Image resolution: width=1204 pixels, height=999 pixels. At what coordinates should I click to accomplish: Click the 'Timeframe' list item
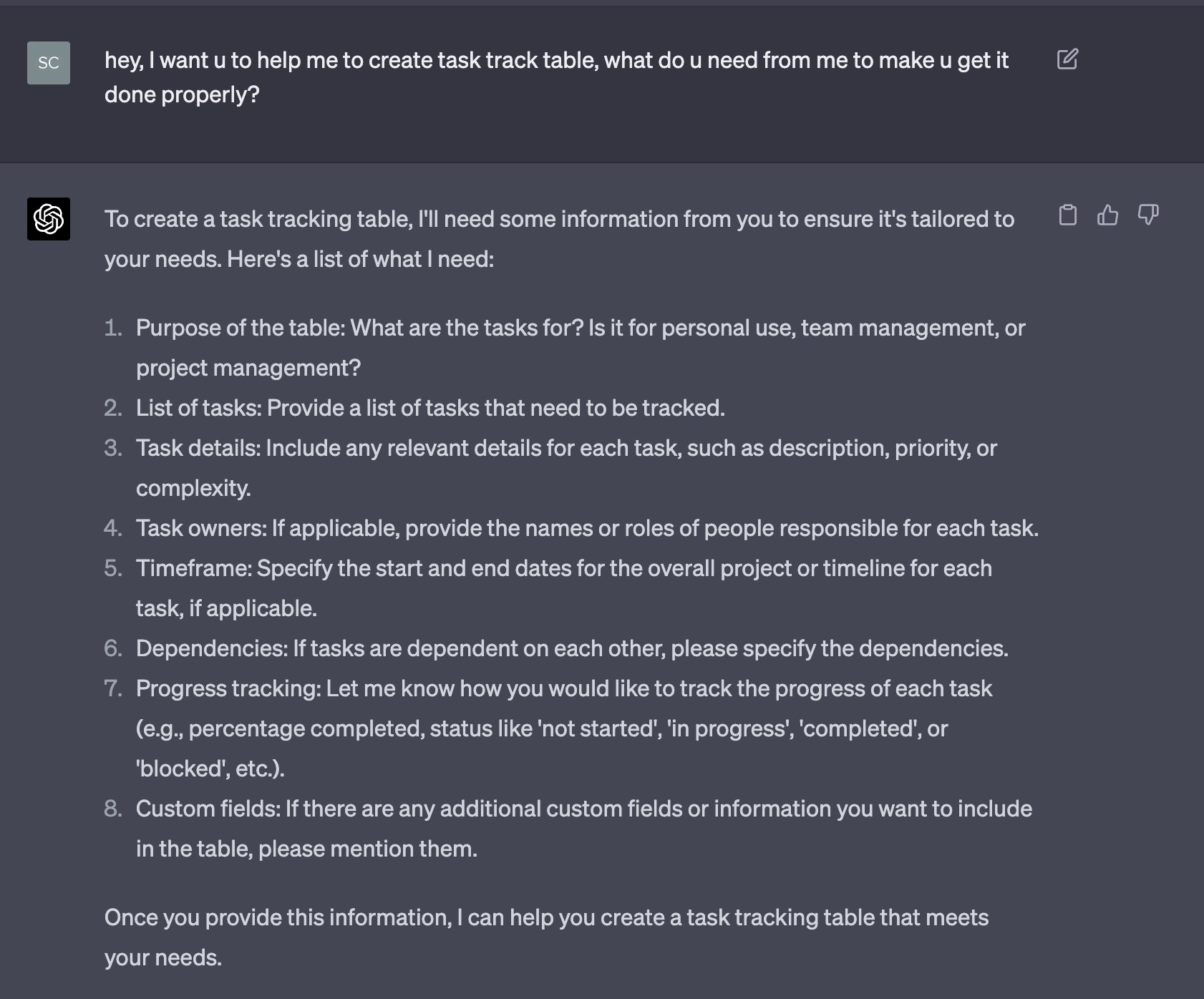(563, 569)
